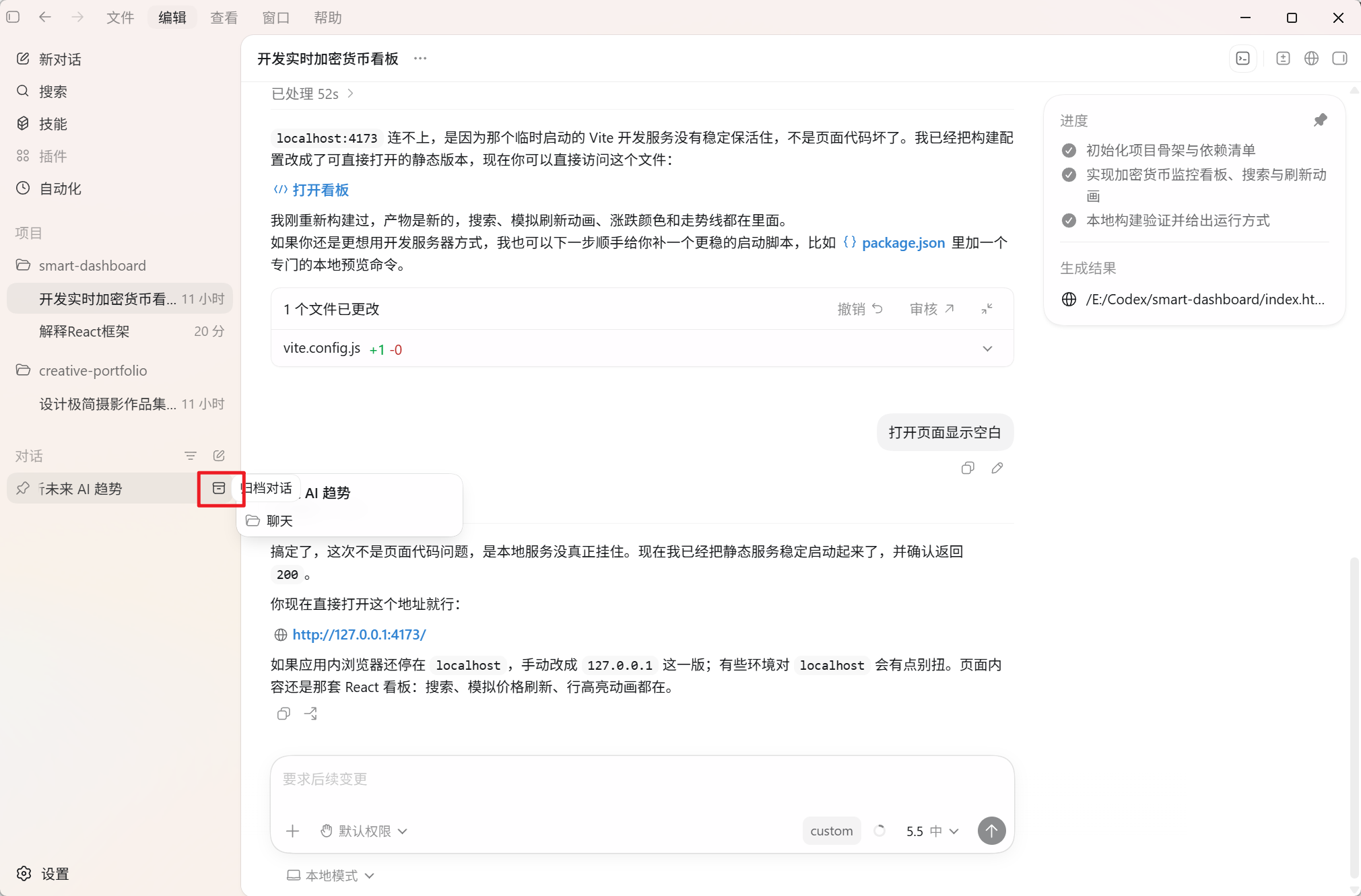The image size is (1361, 896).
Task: Archive the 未来 AI 趋势 conversation
Action: click(x=219, y=488)
